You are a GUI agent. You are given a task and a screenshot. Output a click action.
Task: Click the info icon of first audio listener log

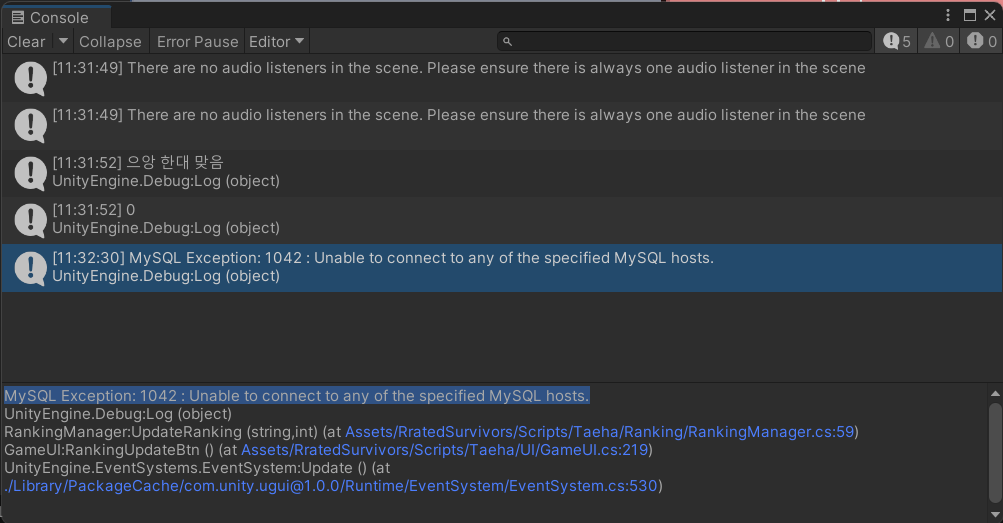[30, 78]
